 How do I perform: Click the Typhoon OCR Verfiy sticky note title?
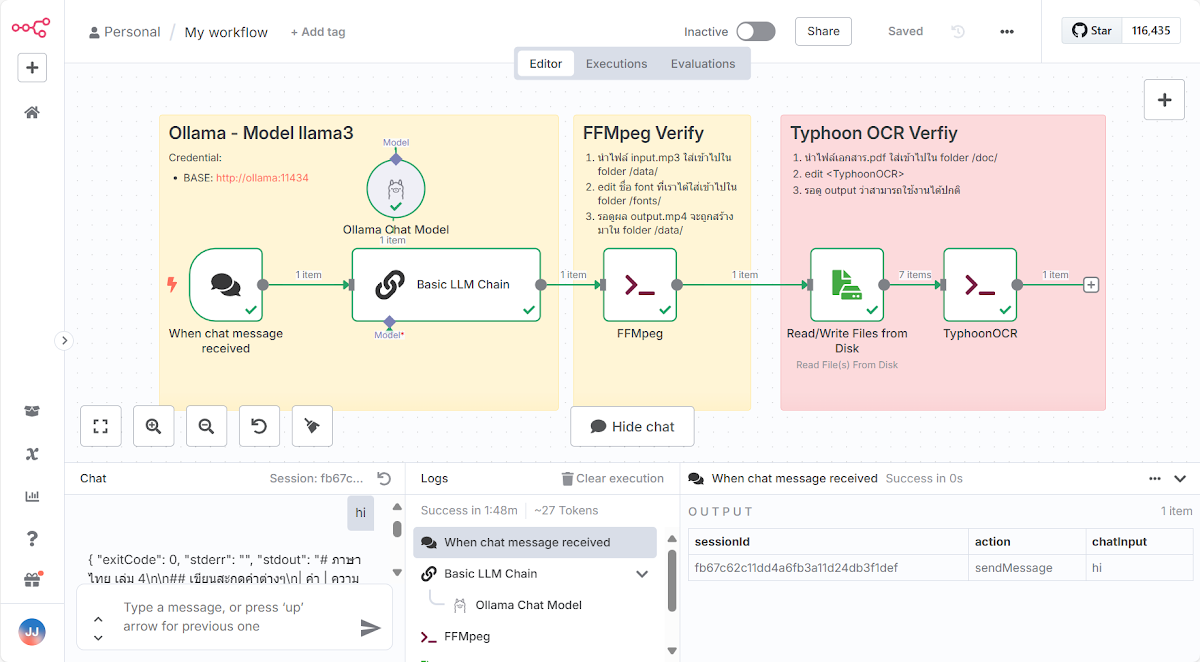pyautogui.click(x=874, y=133)
